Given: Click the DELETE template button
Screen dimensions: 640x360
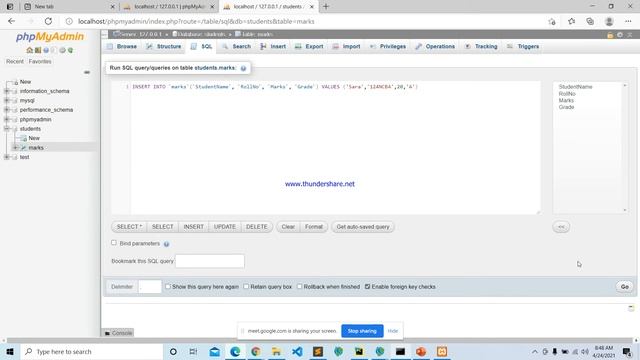Looking at the screenshot, I should coord(256,227).
